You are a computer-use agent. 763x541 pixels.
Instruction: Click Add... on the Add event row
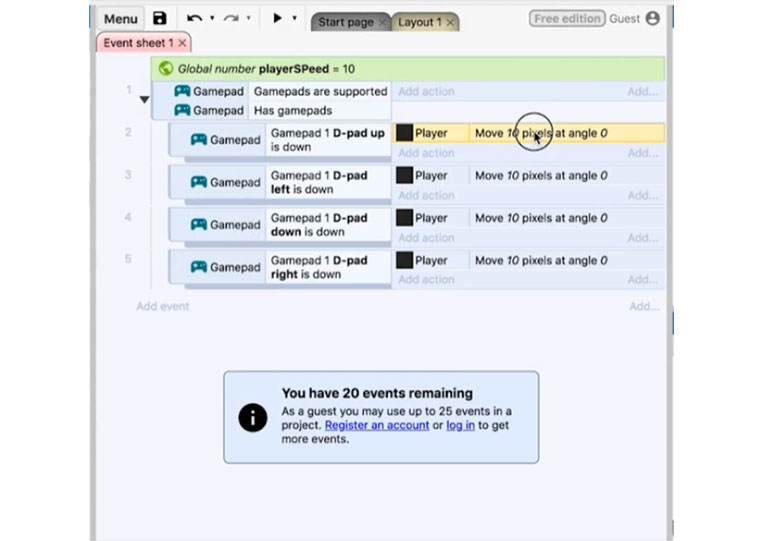[x=644, y=306]
